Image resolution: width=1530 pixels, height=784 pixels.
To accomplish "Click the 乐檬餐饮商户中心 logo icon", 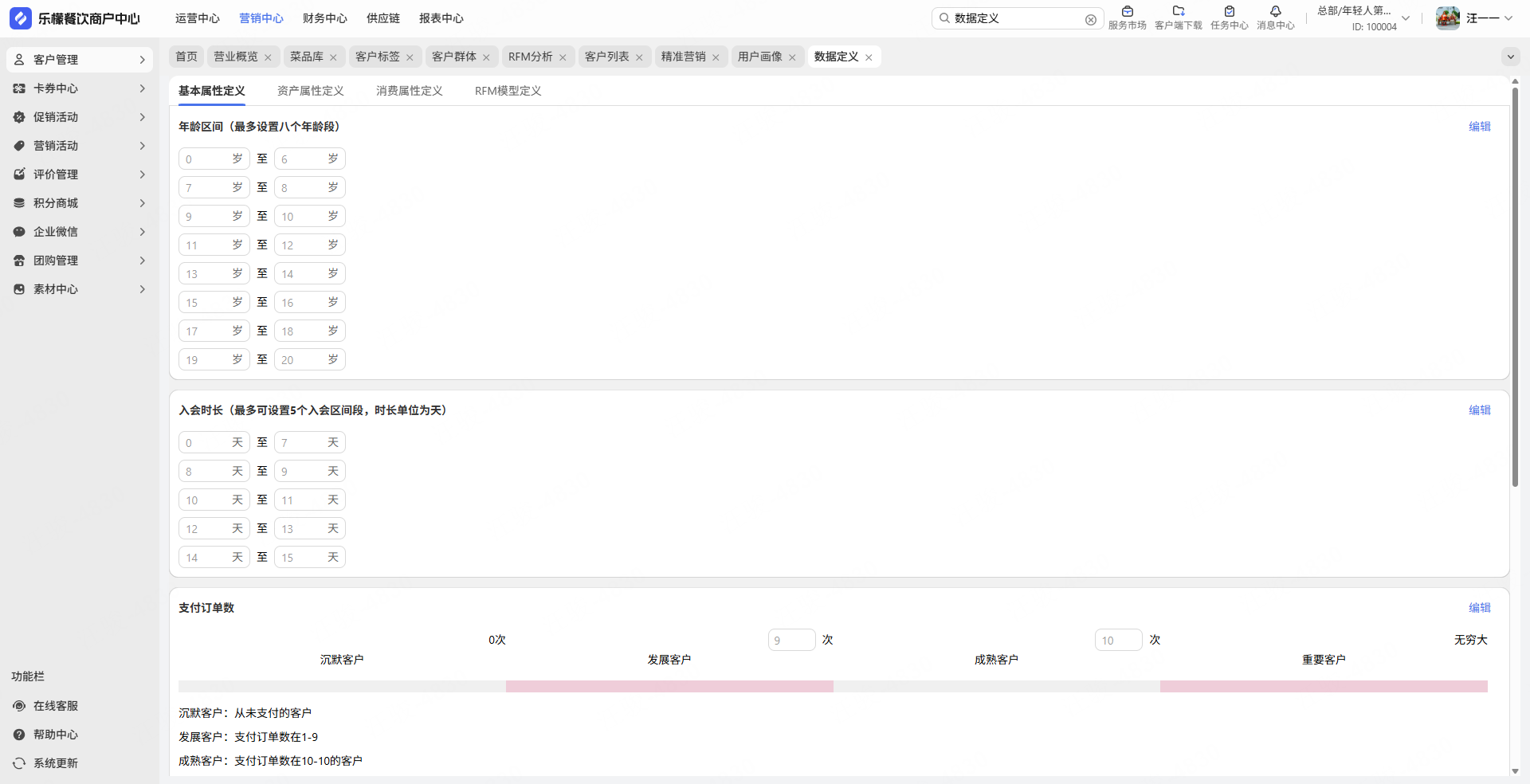I will 20,18.
